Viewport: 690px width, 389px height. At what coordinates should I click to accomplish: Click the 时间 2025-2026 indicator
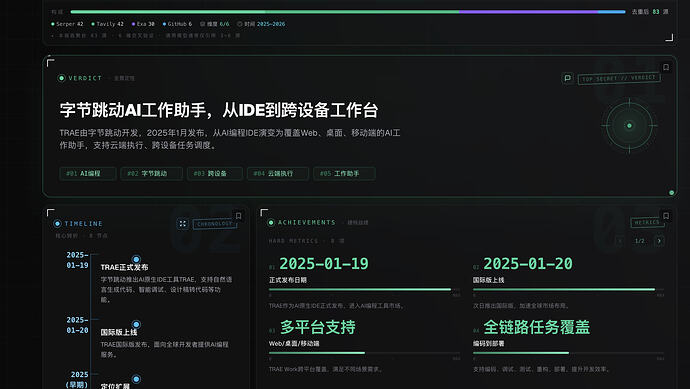point(261,24)
